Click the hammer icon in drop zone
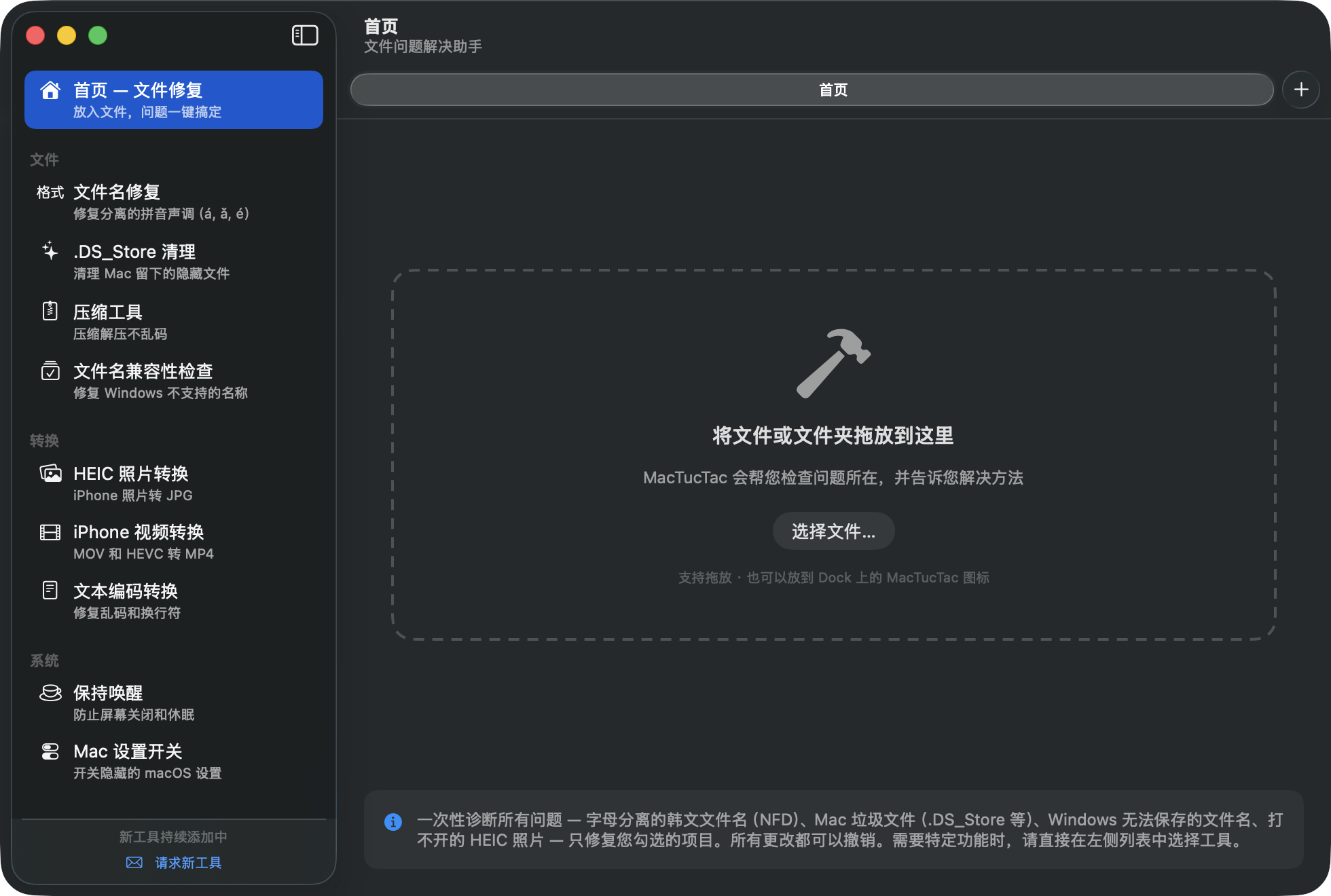The image size is (1331, 896). point(833,363)
